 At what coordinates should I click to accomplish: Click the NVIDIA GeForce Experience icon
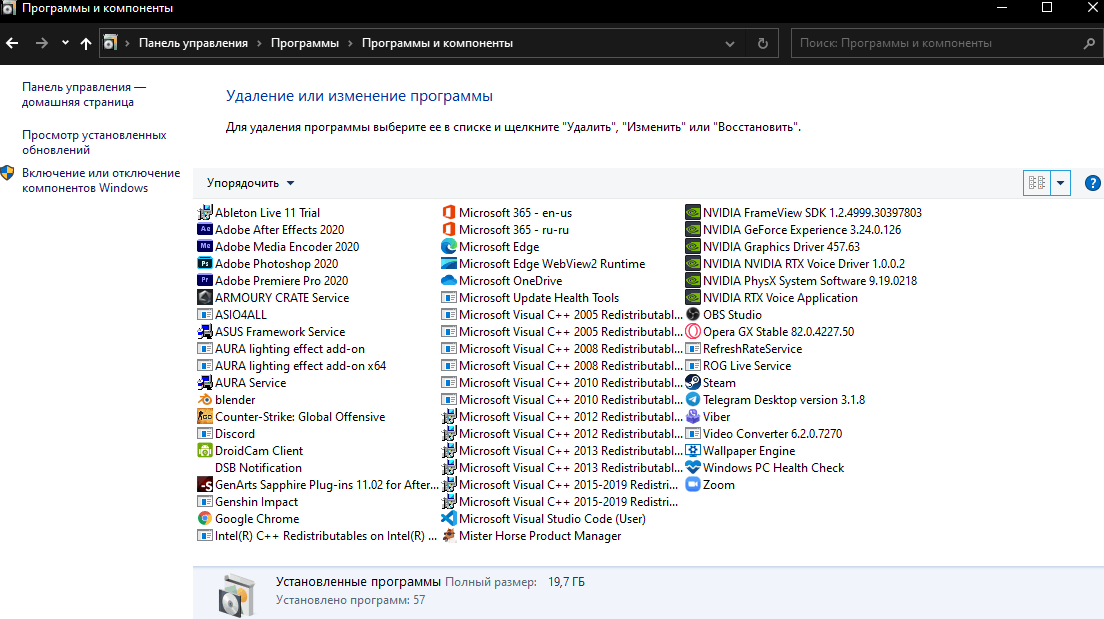[x=693, y=230]
